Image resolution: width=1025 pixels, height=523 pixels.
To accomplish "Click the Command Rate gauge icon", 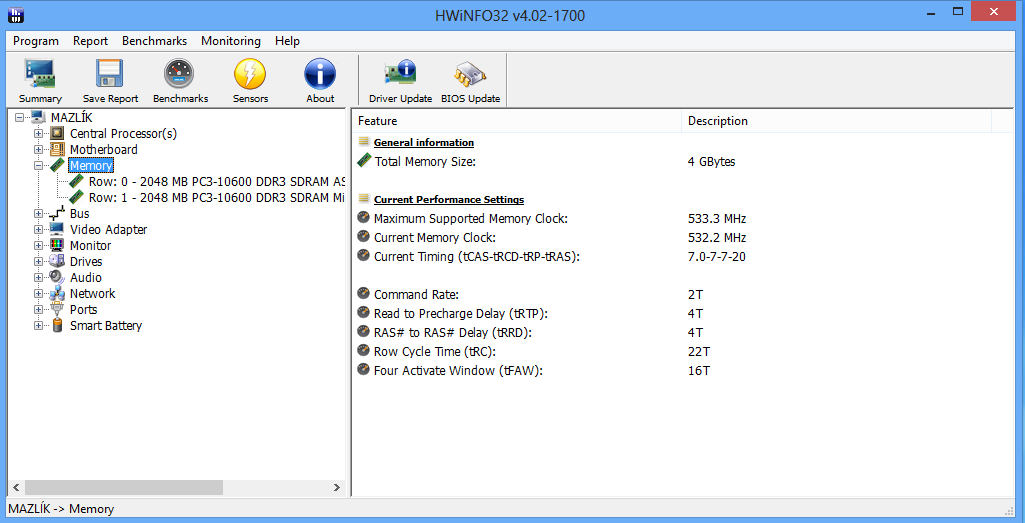I will [363, 294].
